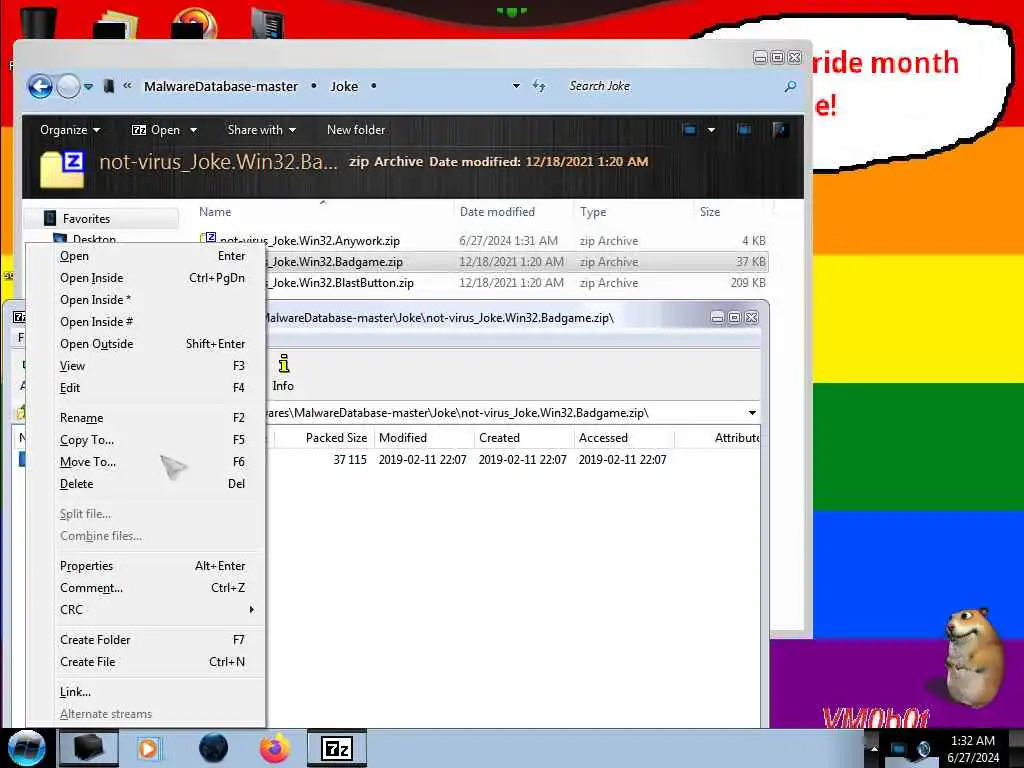Choose Open Inside with Ctrl+PgDn shortcut
This screenshot has width=1024, height=768.
click(152, 278)
